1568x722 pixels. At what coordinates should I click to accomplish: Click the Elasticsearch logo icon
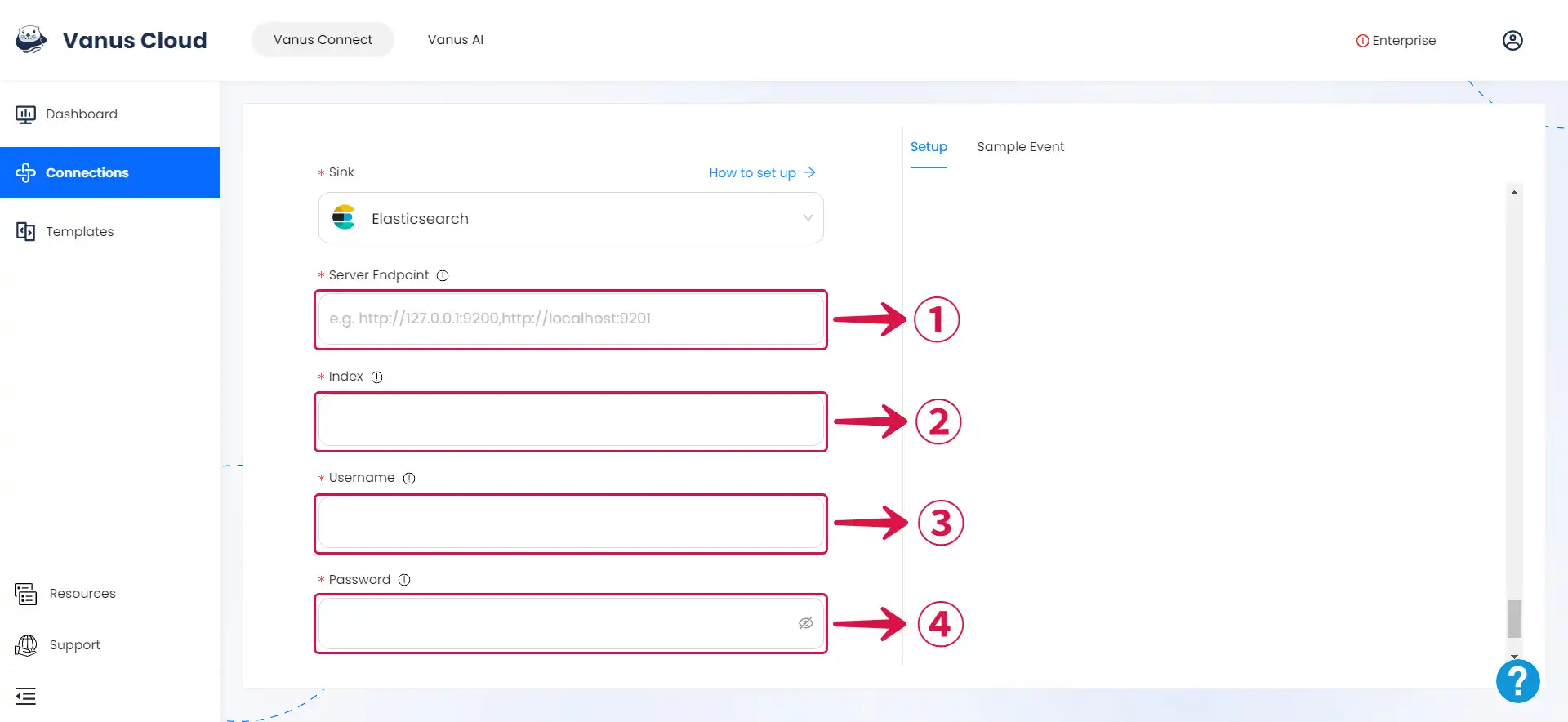coord(344,217)
